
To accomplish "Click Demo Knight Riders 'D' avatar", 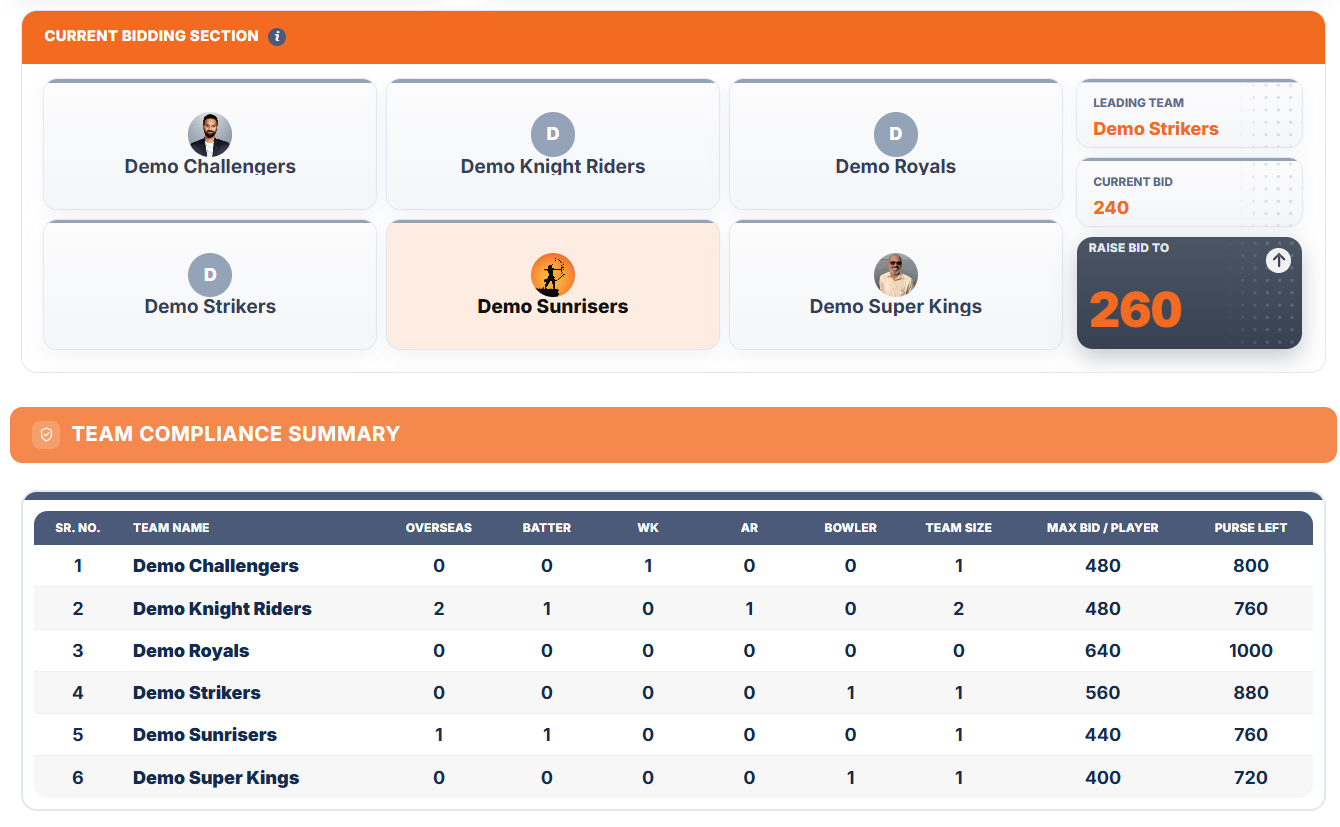I will [x=553, y=135].
